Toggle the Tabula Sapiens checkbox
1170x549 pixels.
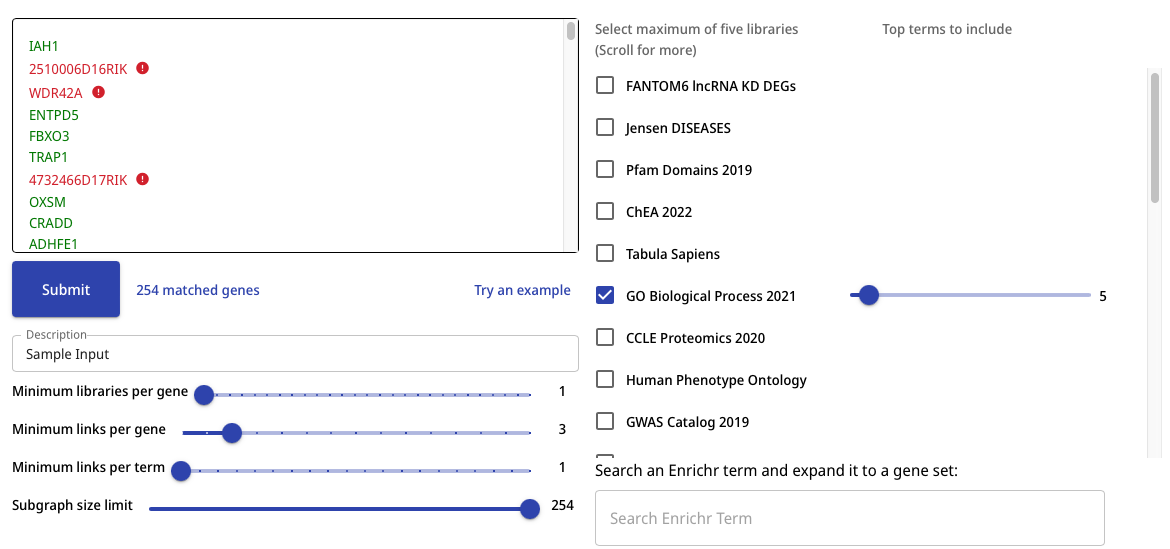point(605,254)
